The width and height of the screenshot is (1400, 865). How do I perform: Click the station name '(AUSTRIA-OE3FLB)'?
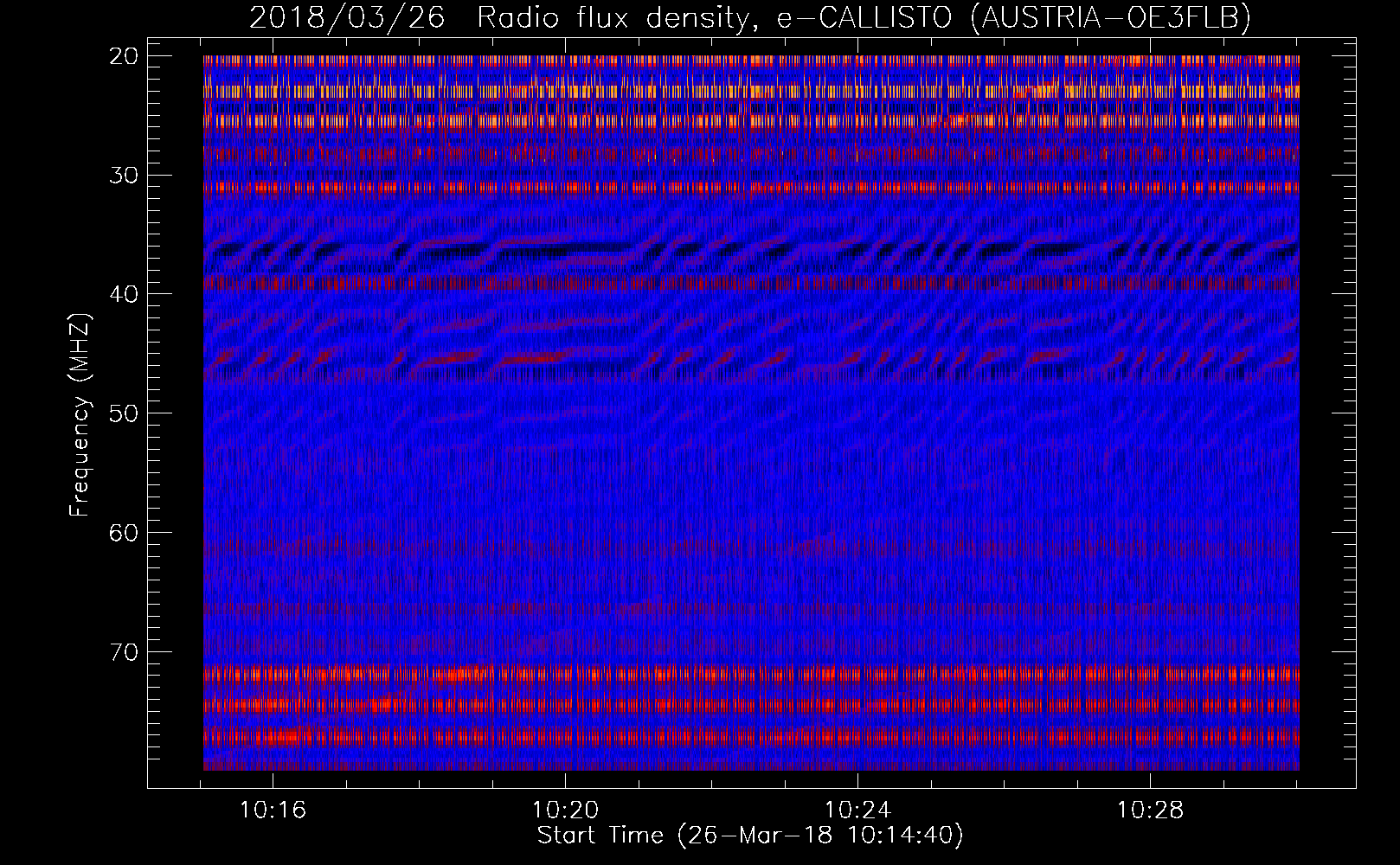(x=1110, y=17)
